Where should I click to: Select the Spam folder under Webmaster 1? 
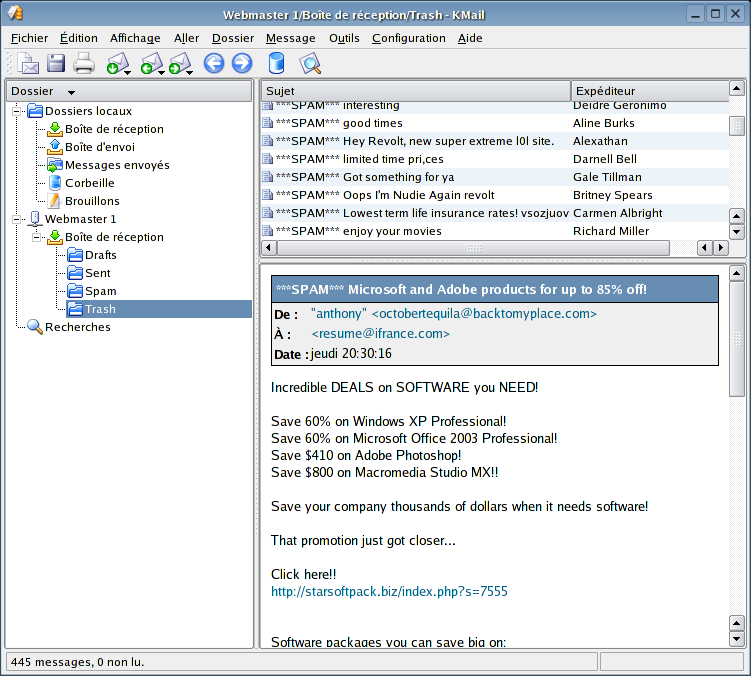pyautogui.click(x=100, y=291)
